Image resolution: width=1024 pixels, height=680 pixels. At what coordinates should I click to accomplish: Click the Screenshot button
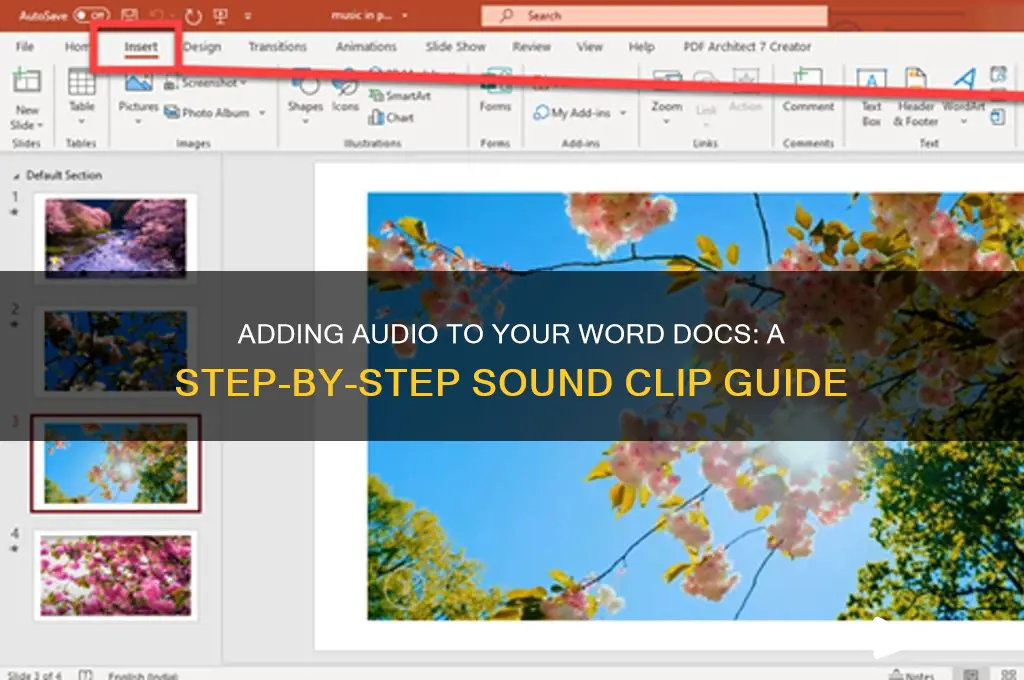205,83
